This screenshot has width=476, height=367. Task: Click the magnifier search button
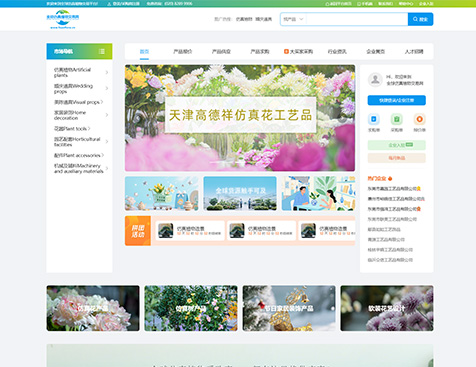coord(420,19)
